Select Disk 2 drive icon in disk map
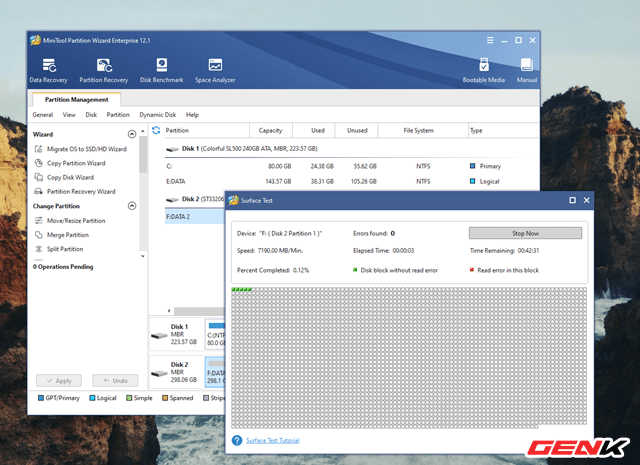This screenshot has width=640, height=465. click(159, 373)
